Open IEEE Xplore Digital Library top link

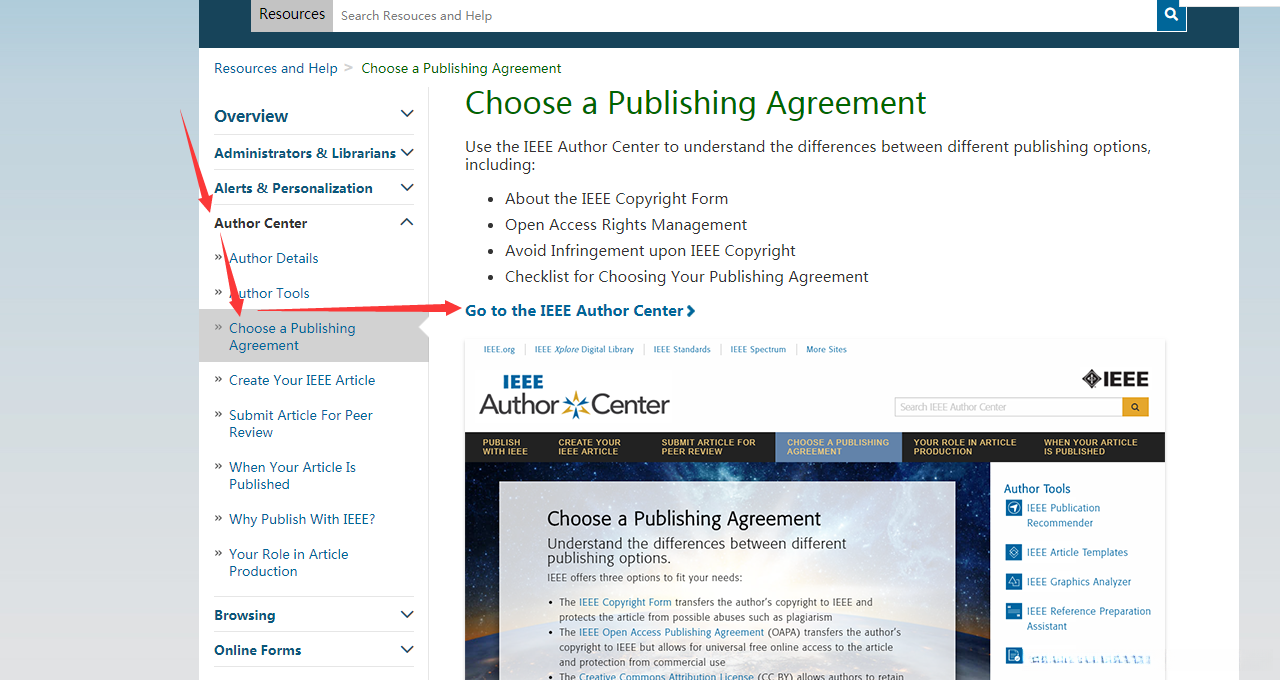click(584, 350)
